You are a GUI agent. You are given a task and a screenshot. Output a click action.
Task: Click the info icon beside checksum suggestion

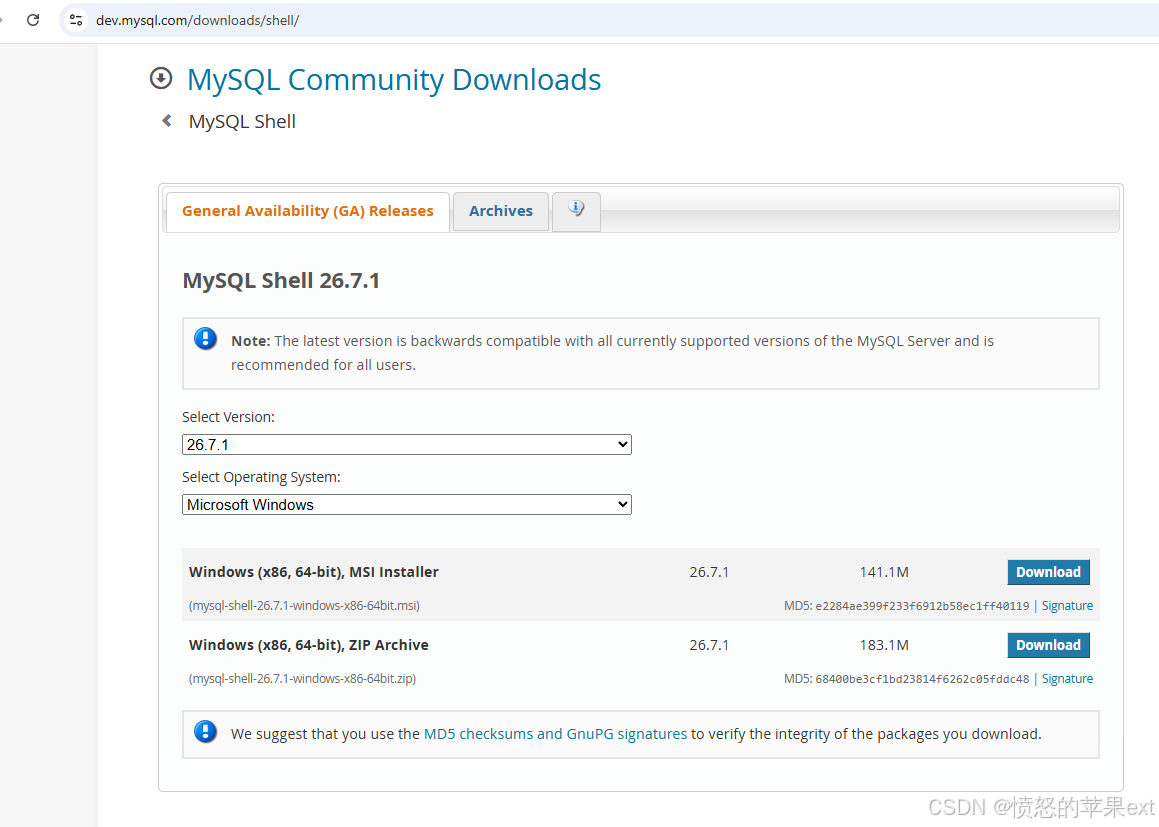(x=205, y=732)
